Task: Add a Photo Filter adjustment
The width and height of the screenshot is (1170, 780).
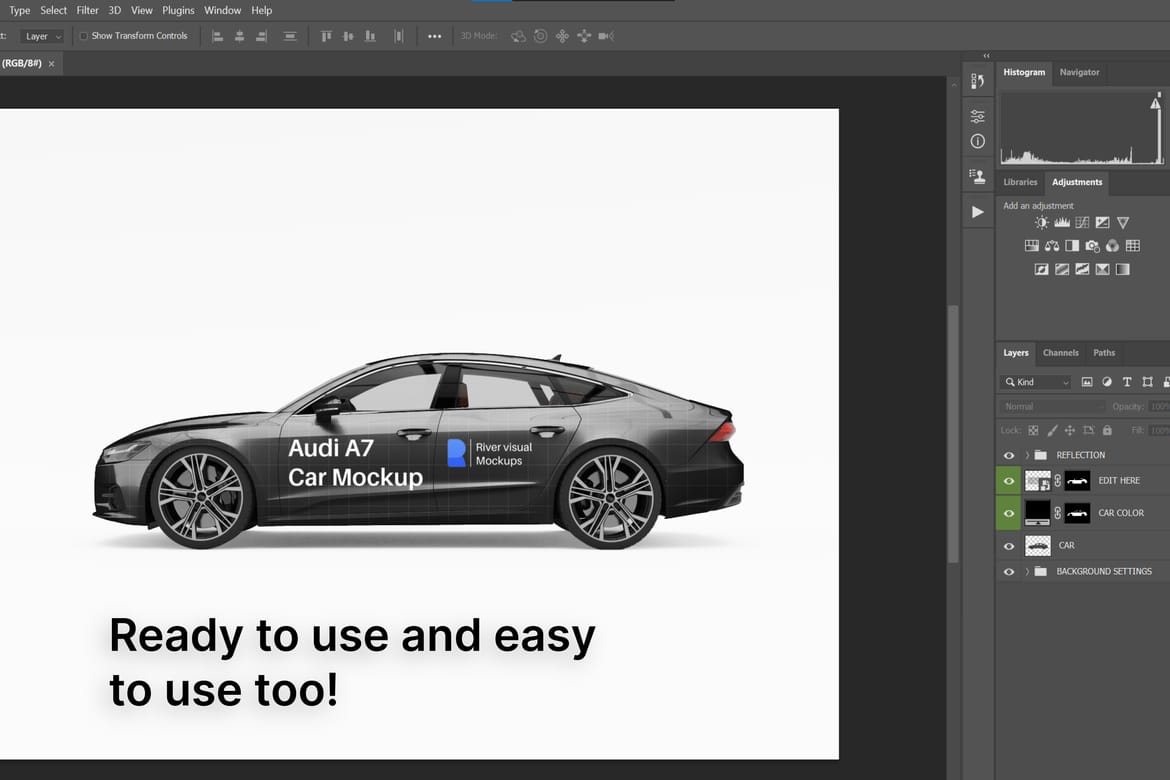Action: point(1092,246)
